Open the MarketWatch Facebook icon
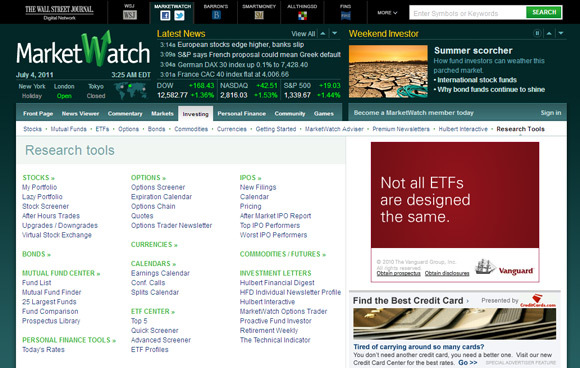Screen dimensions: 580x368 coord(165,15)
